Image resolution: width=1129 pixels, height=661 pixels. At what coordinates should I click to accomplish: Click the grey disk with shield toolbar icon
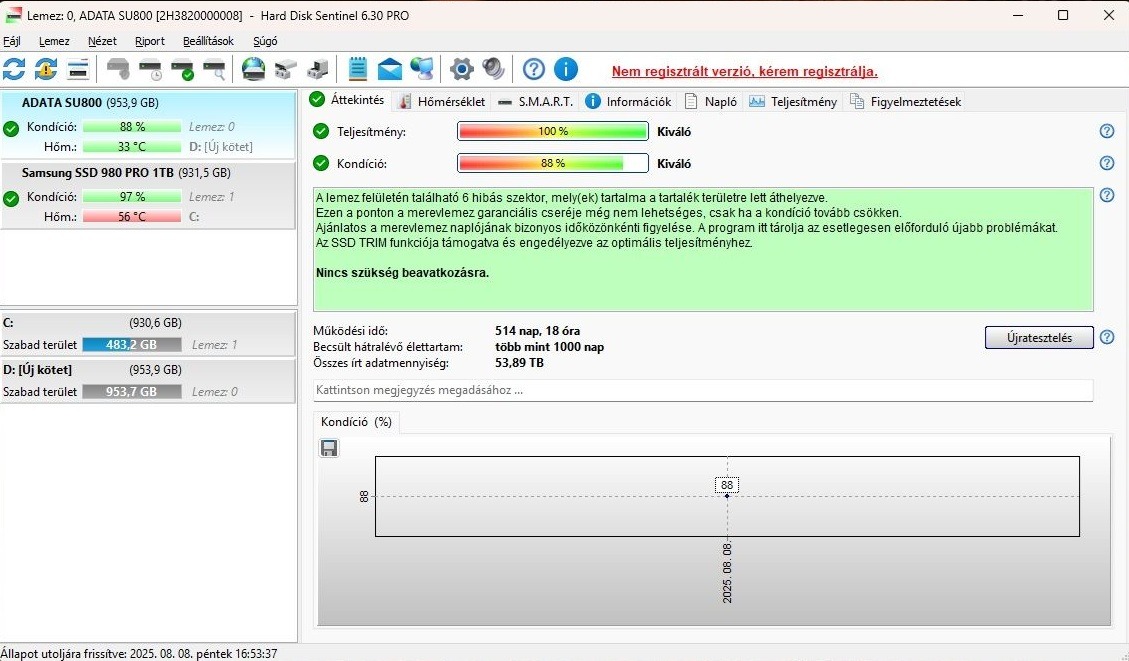(x=118, y=69)
